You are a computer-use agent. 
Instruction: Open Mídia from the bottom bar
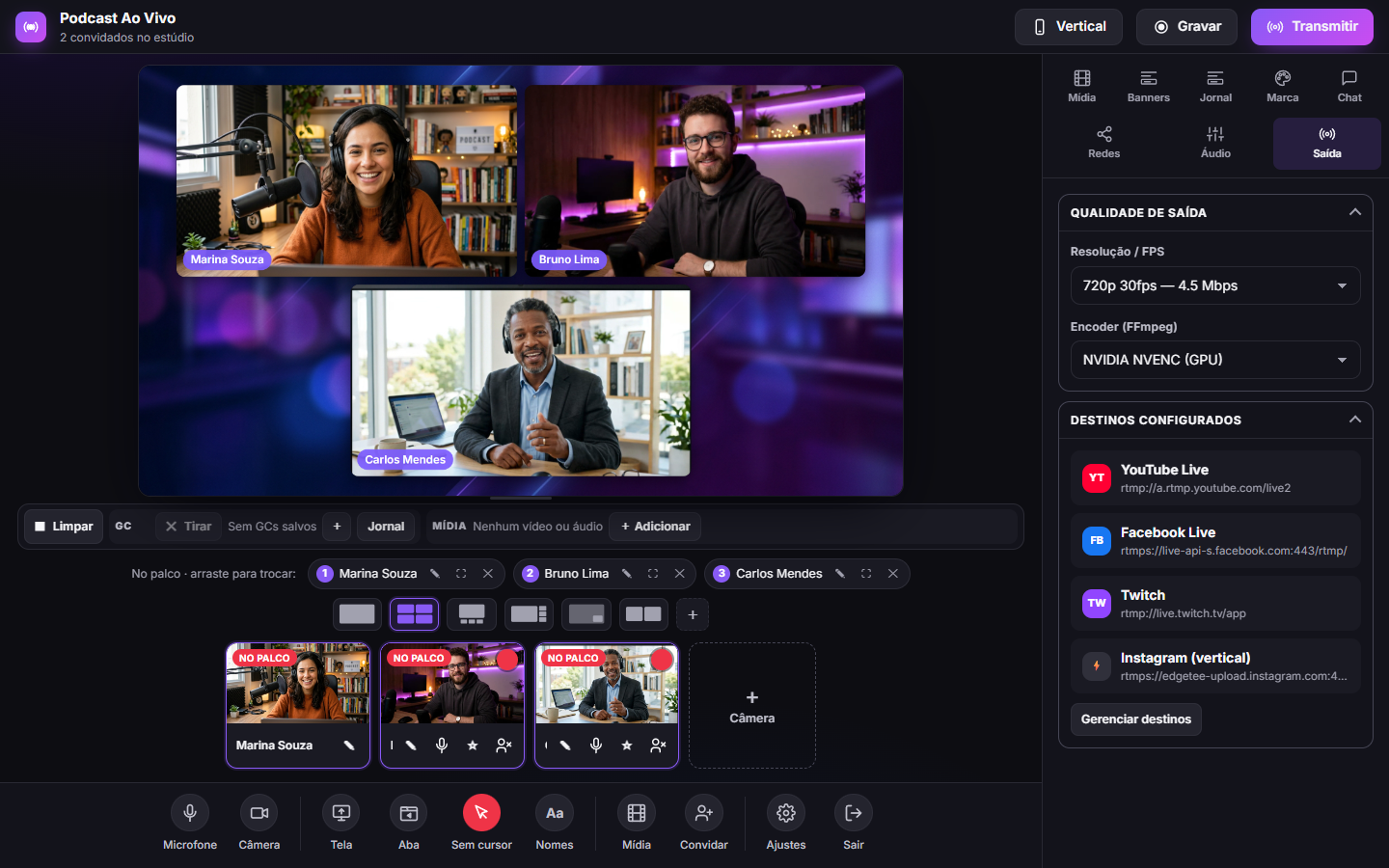click(x=637, y=813)
